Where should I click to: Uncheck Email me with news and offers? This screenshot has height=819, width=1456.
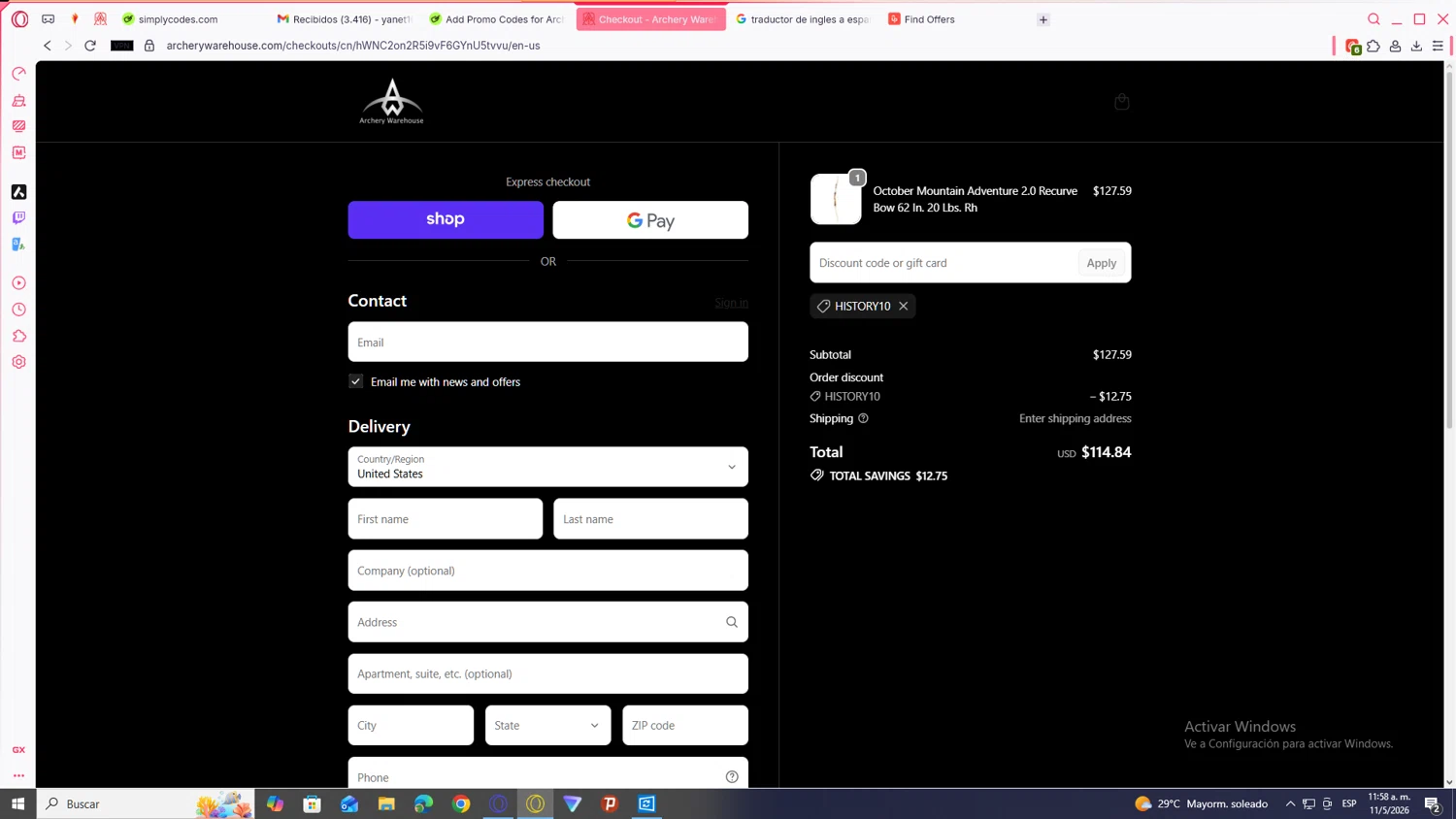[x=356, y=381]
